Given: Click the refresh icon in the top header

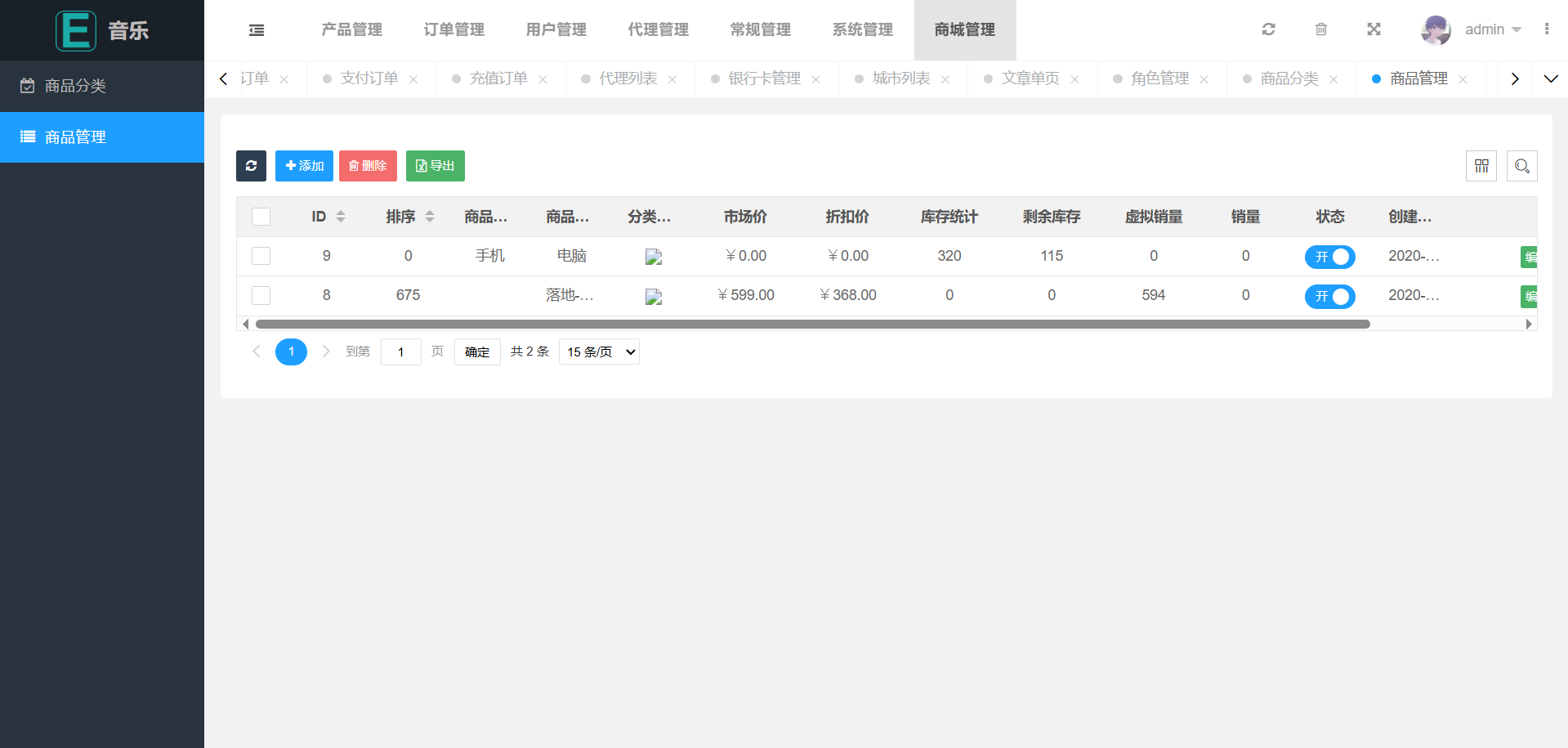Looking at the screenshot, I should pyautogui.click(x=1268, y=29).
